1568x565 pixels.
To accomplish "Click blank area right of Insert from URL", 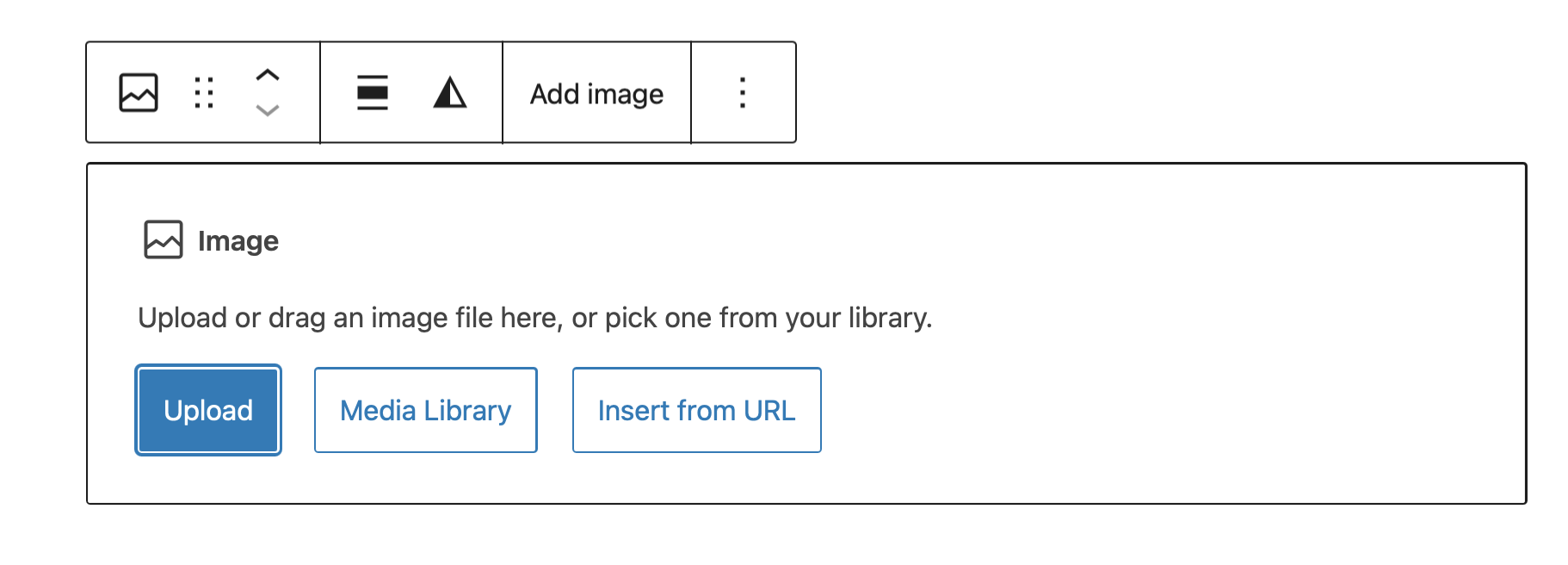I will (x=1119, y=410).
